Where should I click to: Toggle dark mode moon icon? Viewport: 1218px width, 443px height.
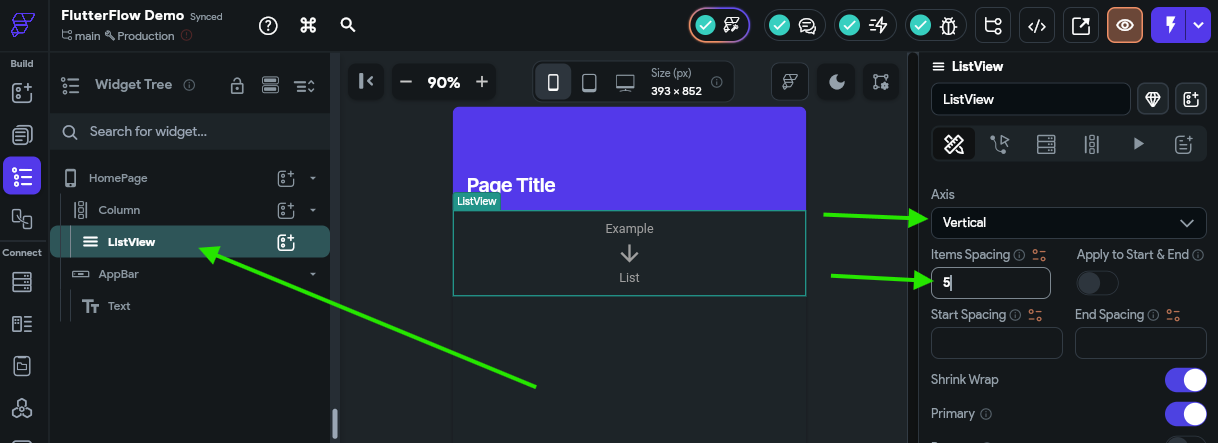tap(836, 82)
